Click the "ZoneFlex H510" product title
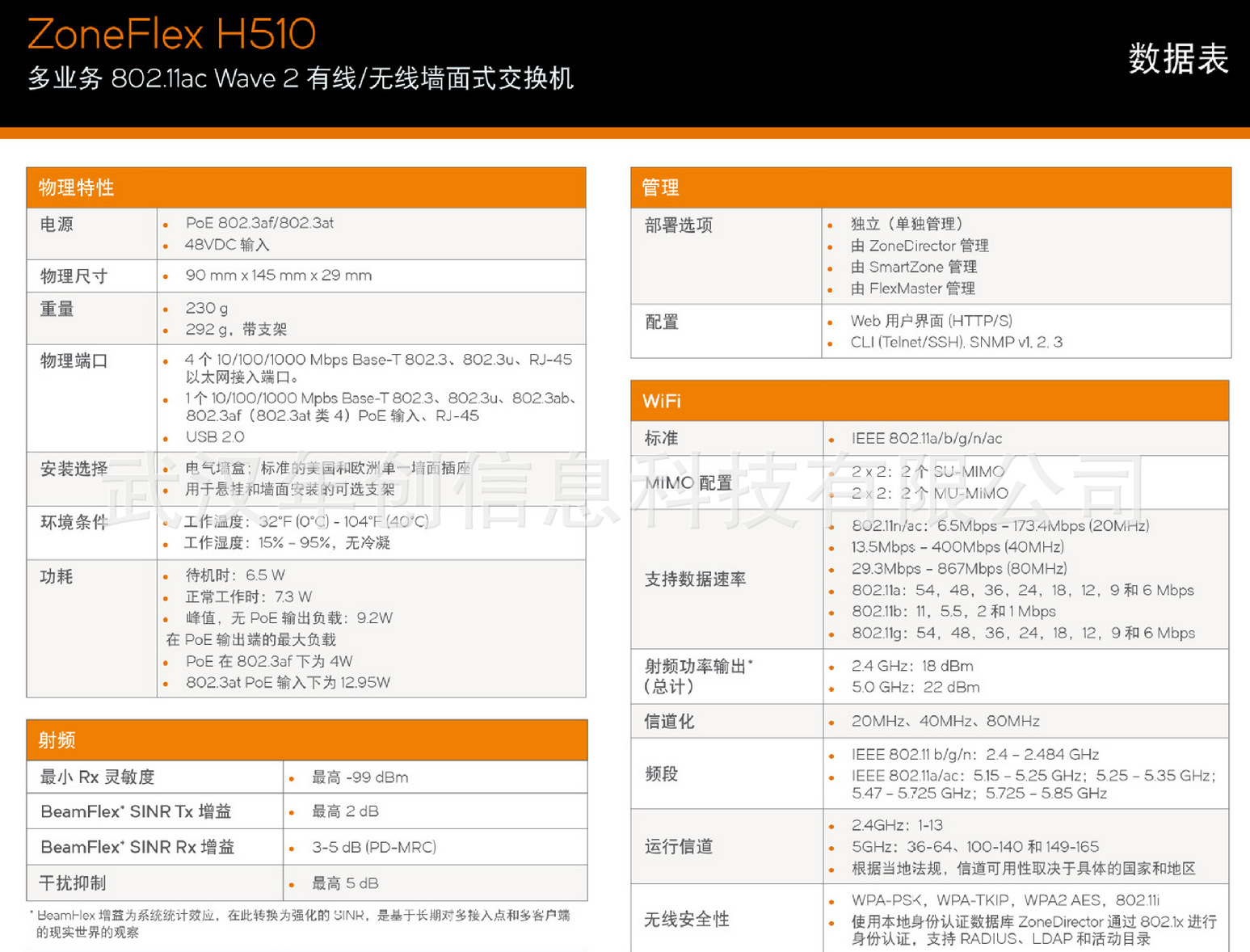Viewport: 1250px width, 952px height. coord(171,34)
